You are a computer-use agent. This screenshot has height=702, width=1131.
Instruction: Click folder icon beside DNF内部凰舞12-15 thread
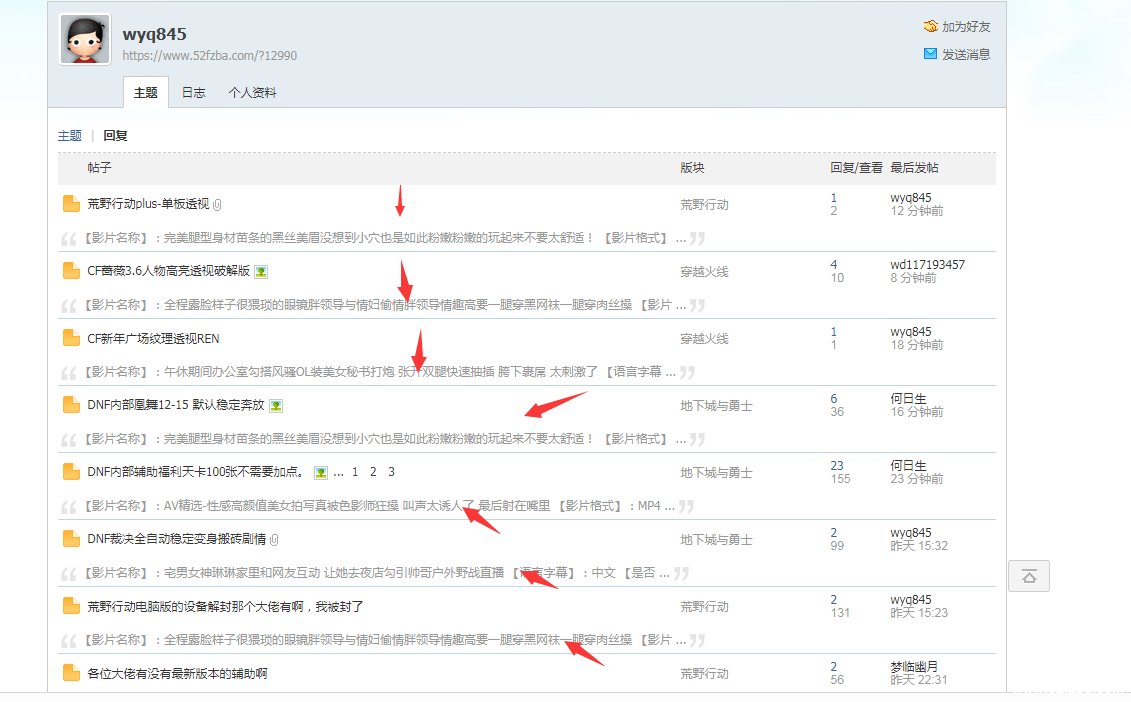[71, 405]
